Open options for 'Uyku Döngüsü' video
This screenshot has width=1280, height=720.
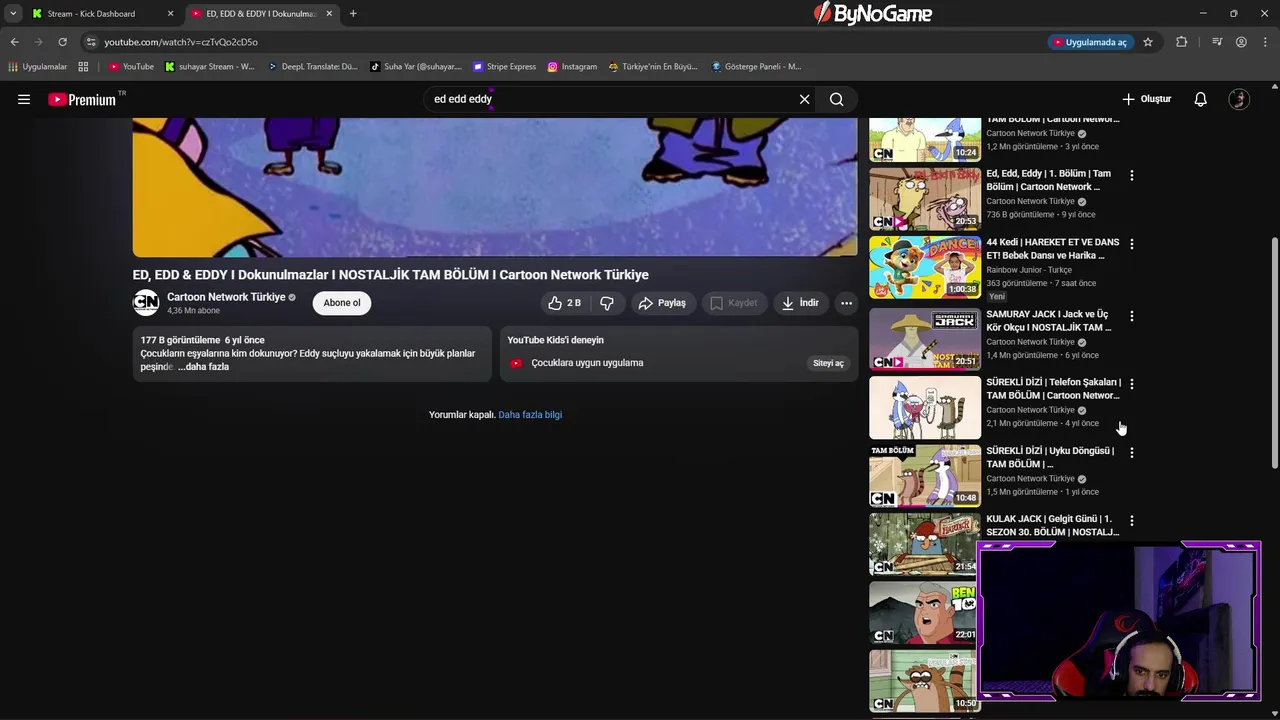click(x=1131, y=453)
